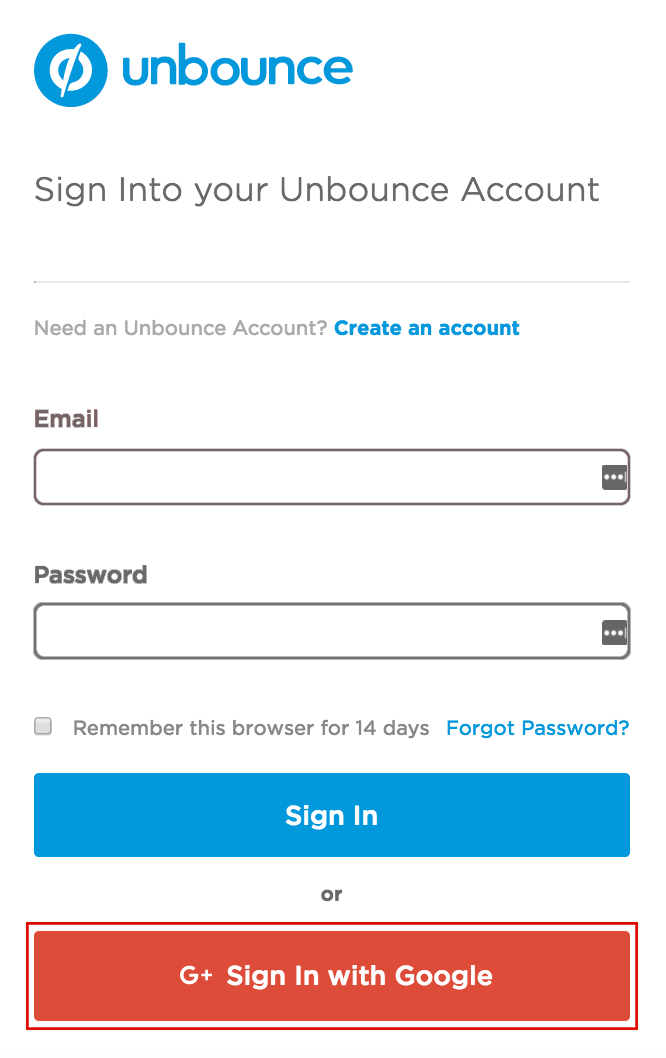This screenshot has width=666, height=1058.
Task: Click the 'or' divider text
Action: tap(331, 894)
